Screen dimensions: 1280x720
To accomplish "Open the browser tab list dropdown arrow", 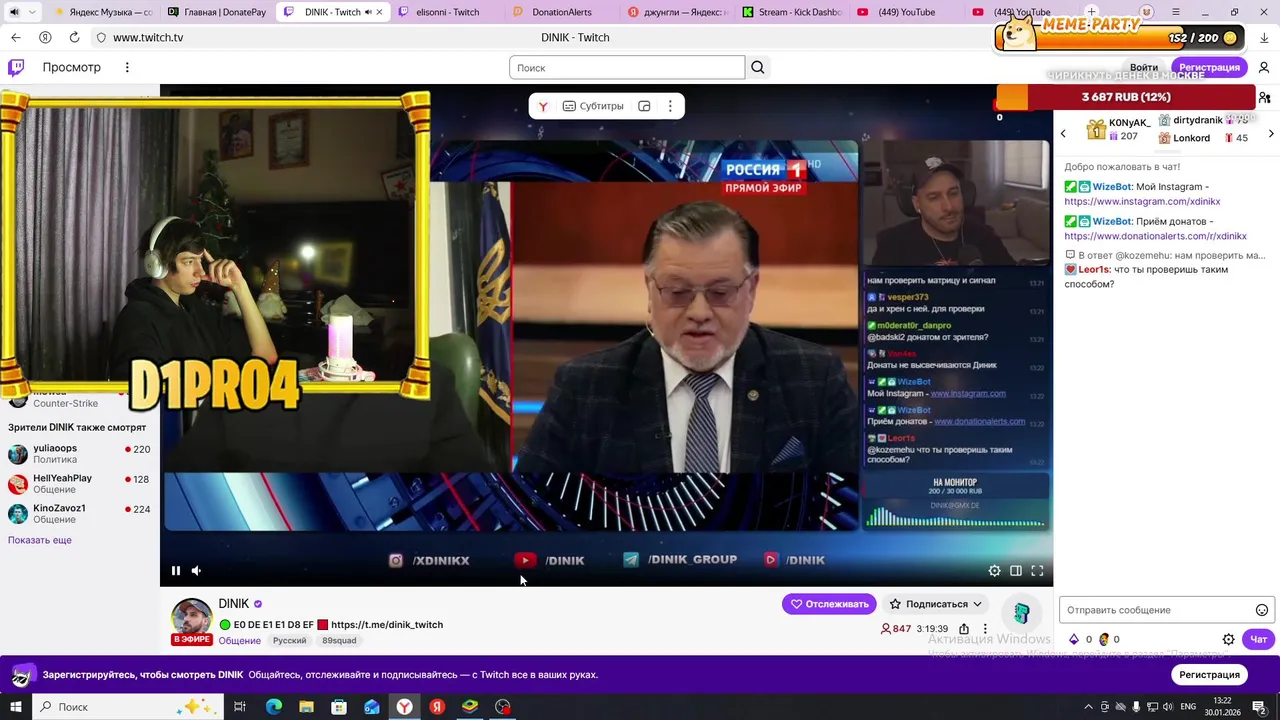I will [x=33, y=12].
